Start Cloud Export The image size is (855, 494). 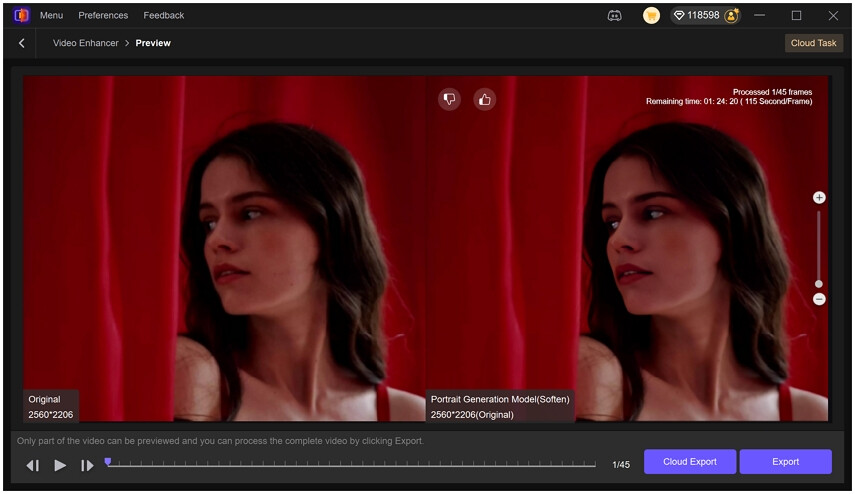tap(690, 462)
